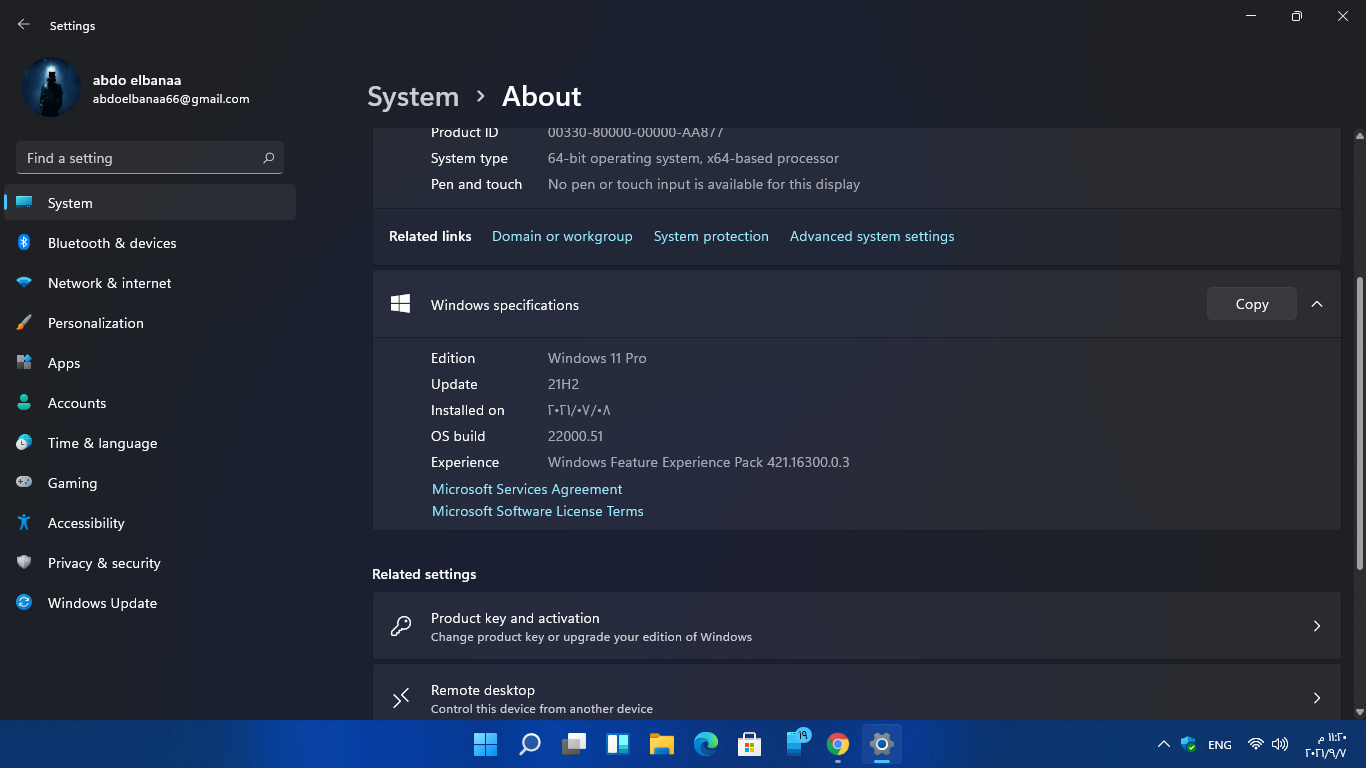Open Advanced system settings link
This screenshot has height=768, width=1366.
click(x=872, y=237)
